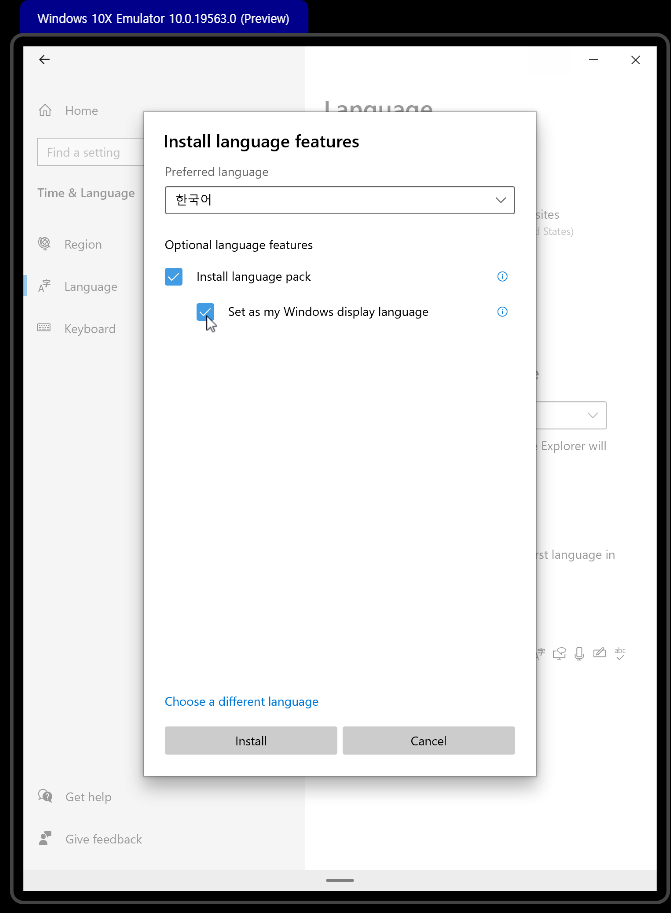Go back with the arrow icon
Viewport: 671px width, 913px height.
(44, 59)
